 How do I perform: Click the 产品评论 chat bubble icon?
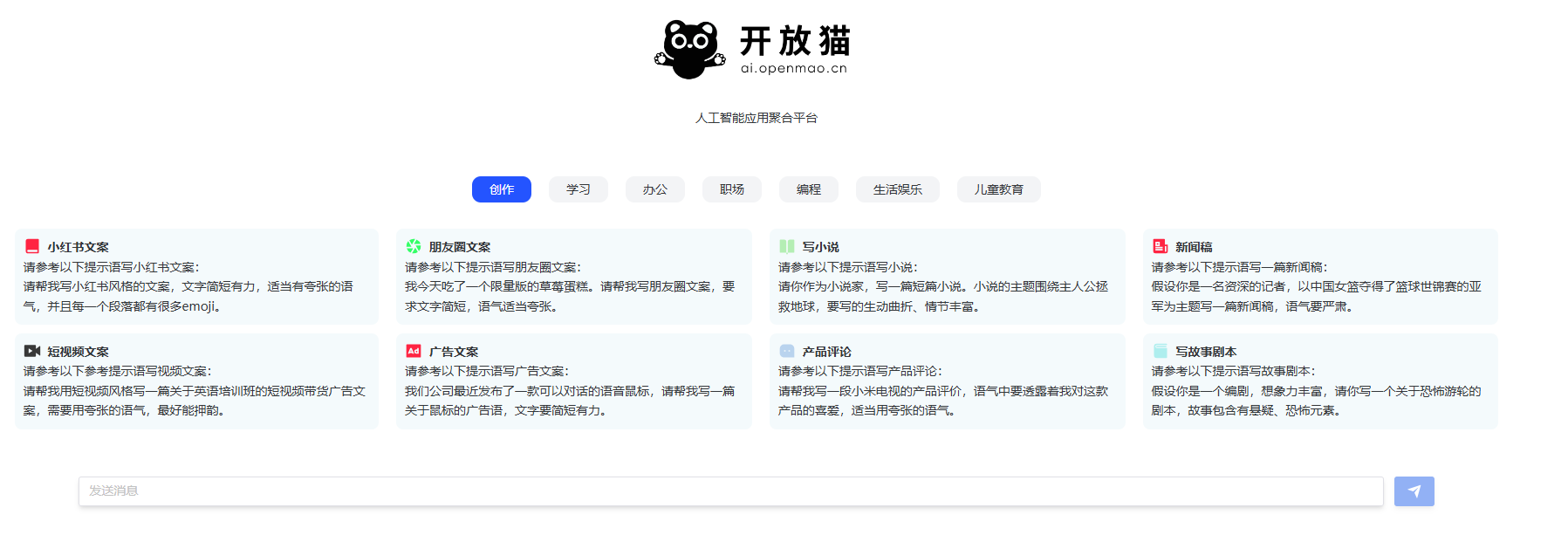787,351
